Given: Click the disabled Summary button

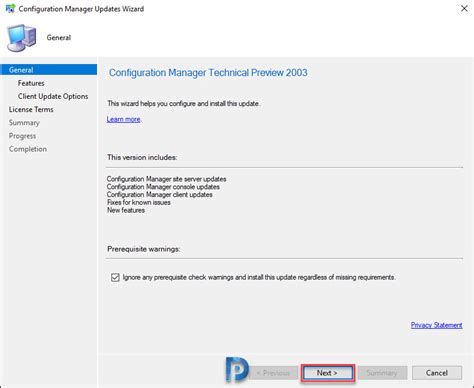Looking at the screenshot, I should click(382, 373).
